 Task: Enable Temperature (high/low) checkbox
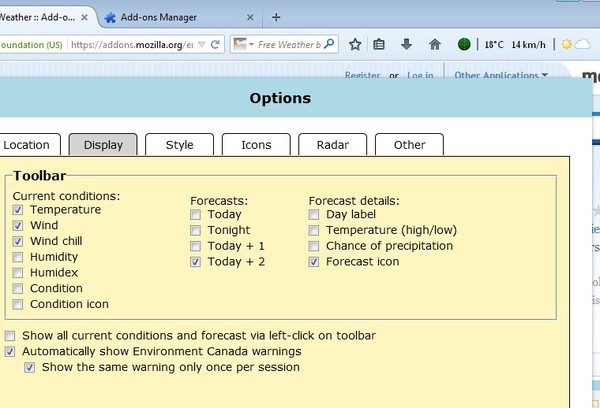tap(314, 230)
